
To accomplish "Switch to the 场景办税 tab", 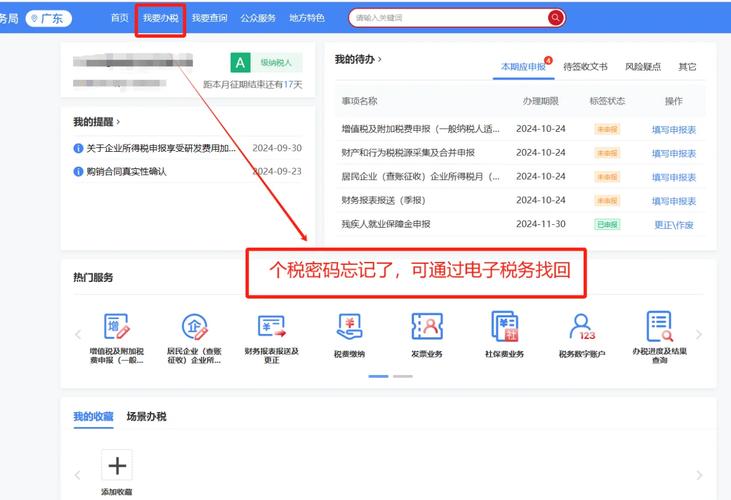I will 146,416.
